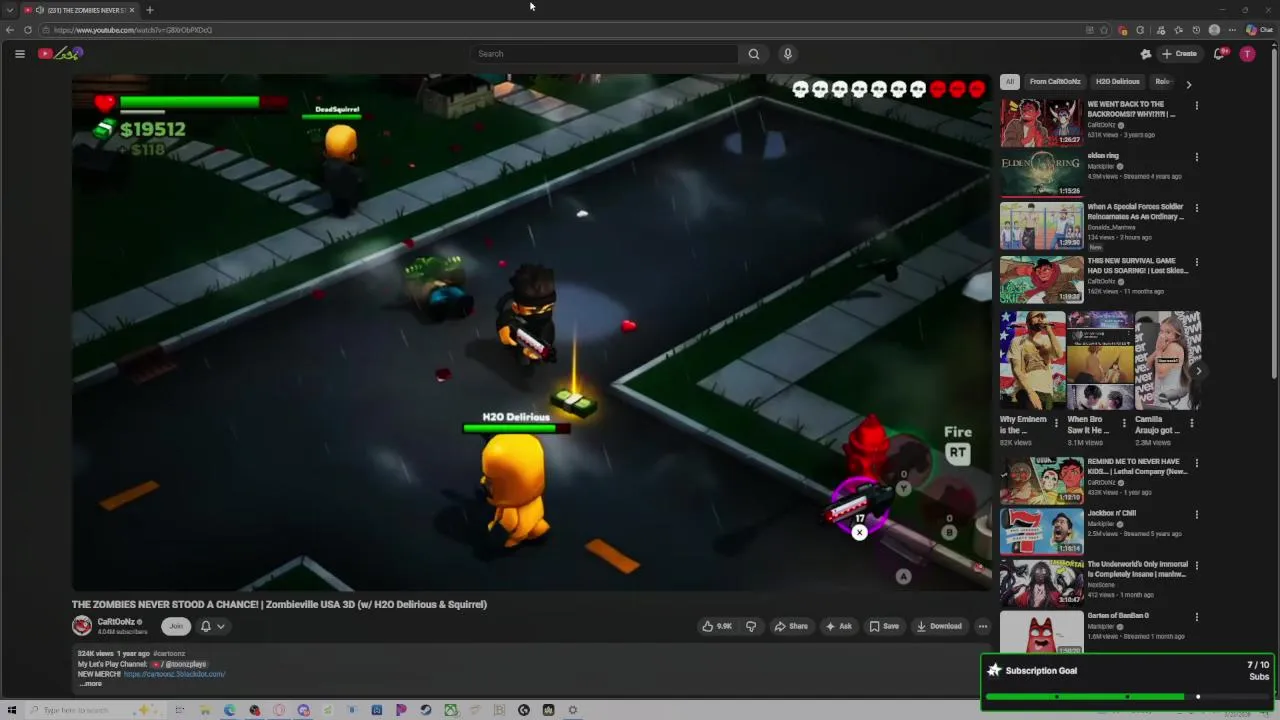Open the CaRtOoNz channel name link
This screenshot has height=720, width=1280.
click(116, 622)
